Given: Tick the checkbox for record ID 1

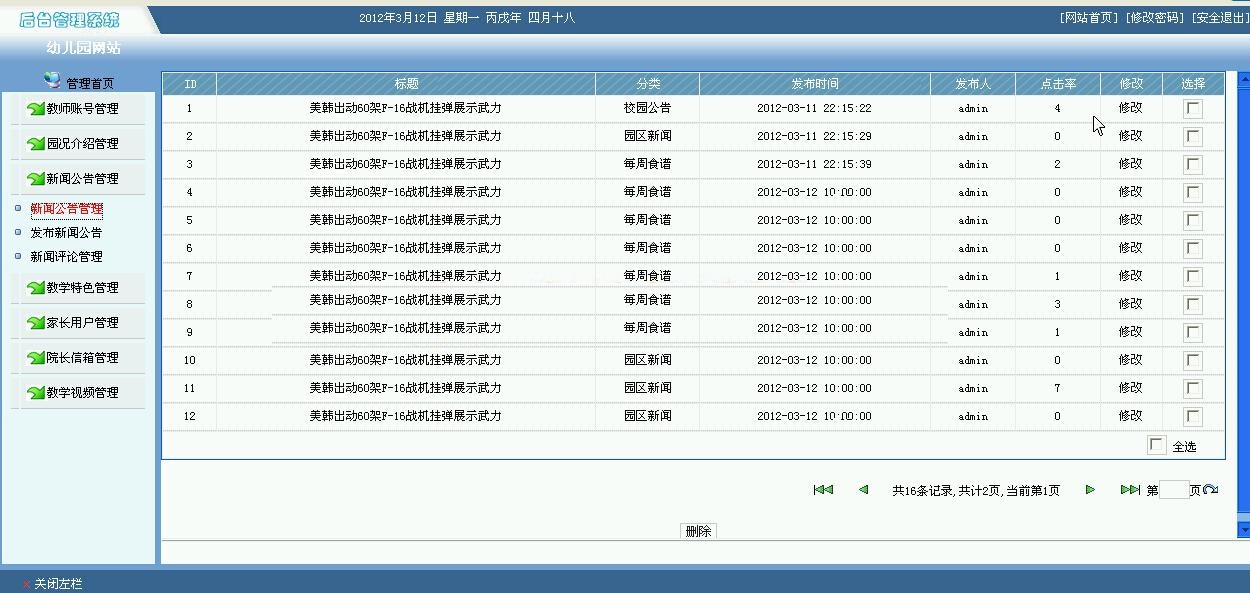Looking at the screenshot, I should pyautogui.click(x=1193, y=109).
